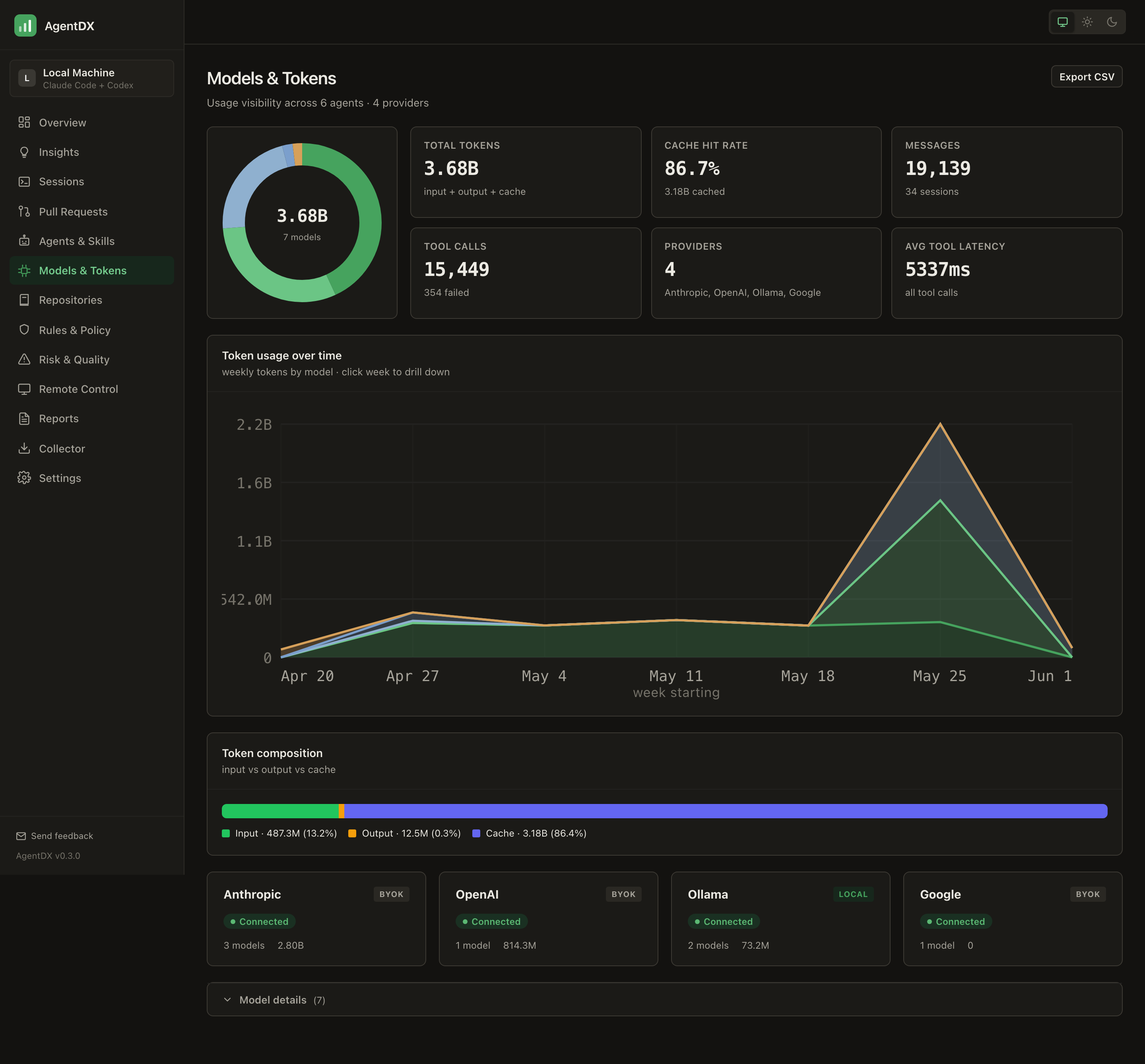Click the Remote Control monitor icon

24,388
